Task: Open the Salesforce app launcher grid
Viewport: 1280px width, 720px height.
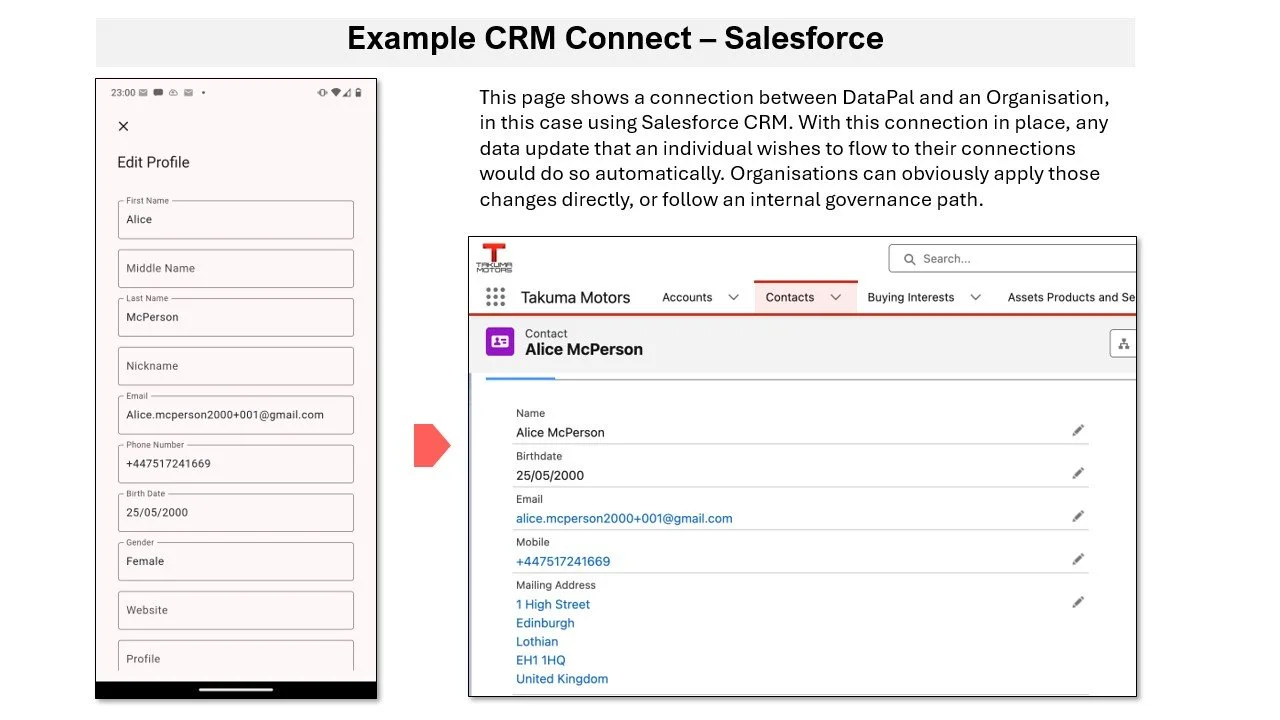Action: click(x=495, y=297)
